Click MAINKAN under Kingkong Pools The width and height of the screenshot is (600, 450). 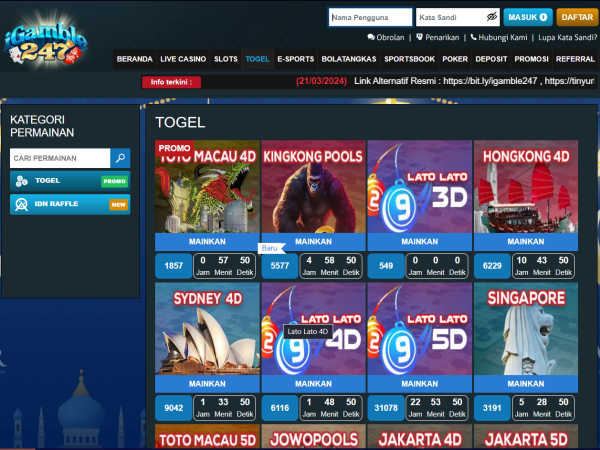coord(313,242)
